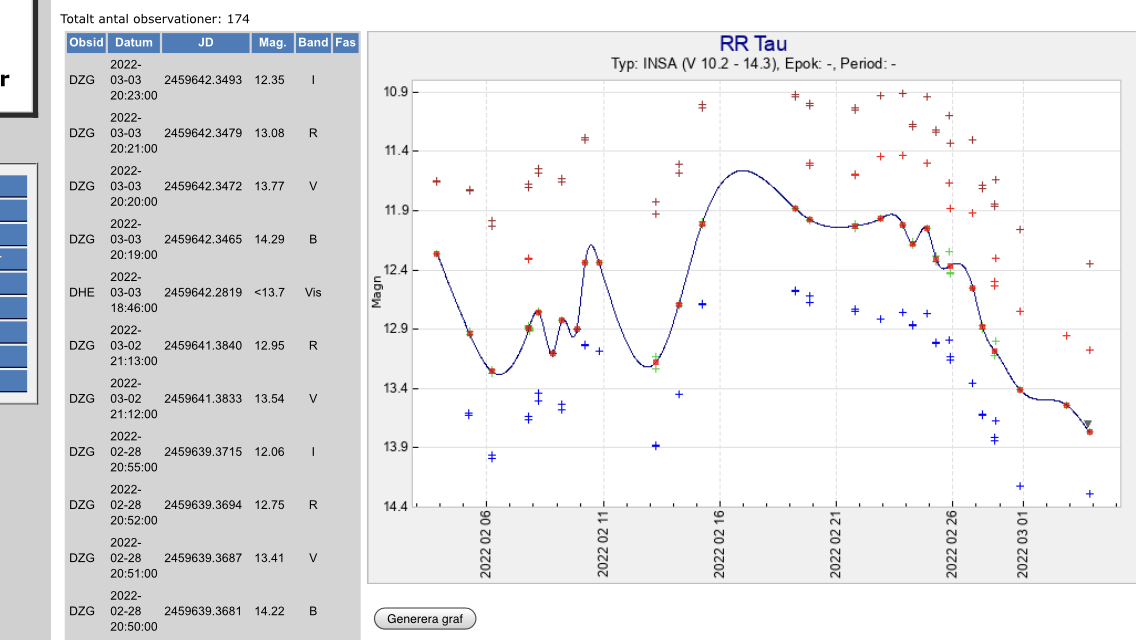Select the observation with JD 2459642.3493

(203, 80)
